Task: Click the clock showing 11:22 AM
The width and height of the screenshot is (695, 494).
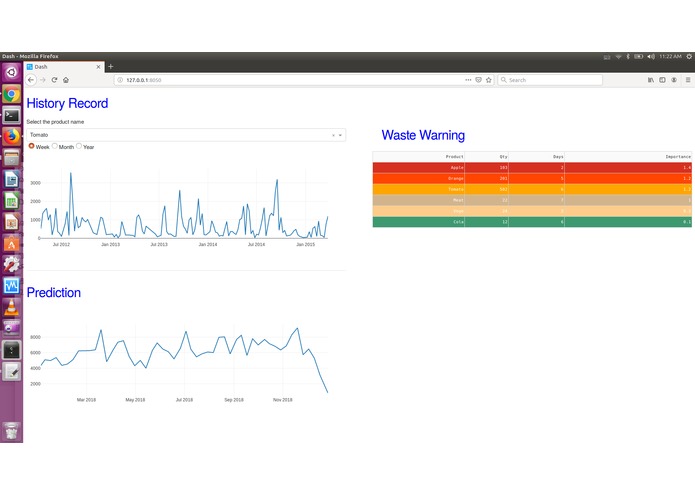Action: (x=670, y=57)
